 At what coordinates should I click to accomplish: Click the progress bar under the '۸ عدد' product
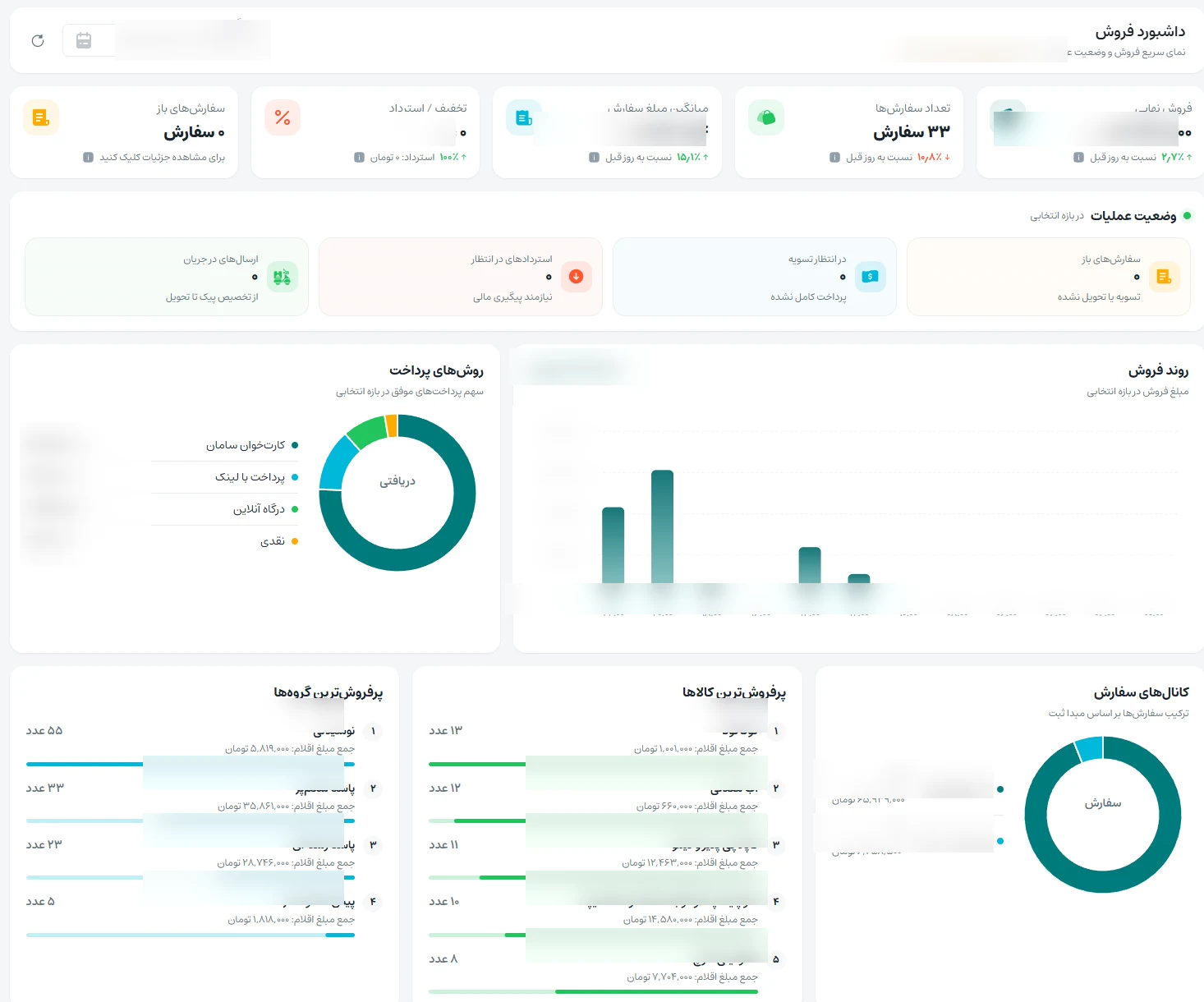click(593, 991)
